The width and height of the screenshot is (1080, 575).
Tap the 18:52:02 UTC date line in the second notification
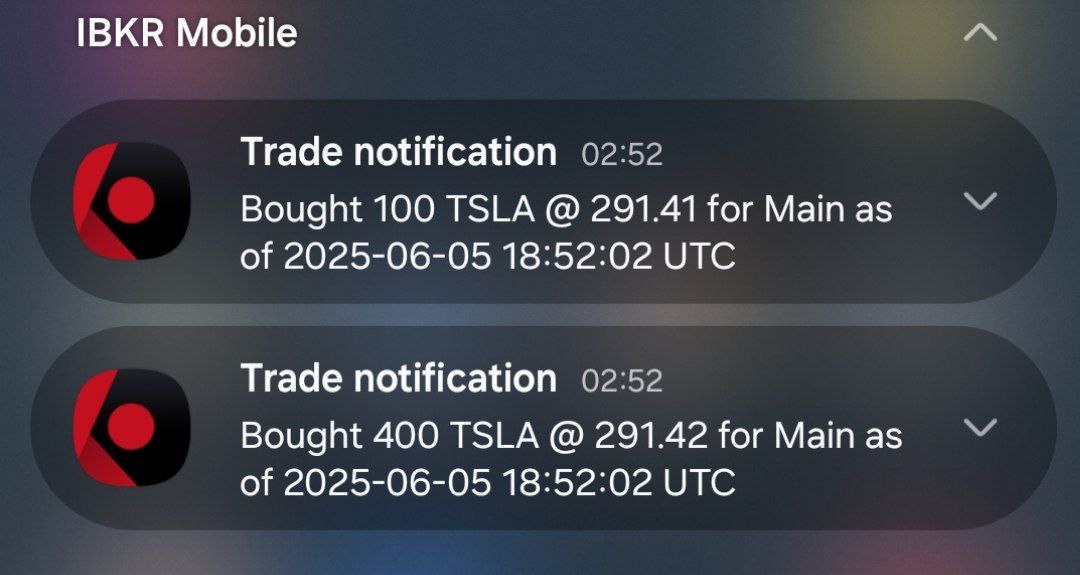tap(488, 483)
